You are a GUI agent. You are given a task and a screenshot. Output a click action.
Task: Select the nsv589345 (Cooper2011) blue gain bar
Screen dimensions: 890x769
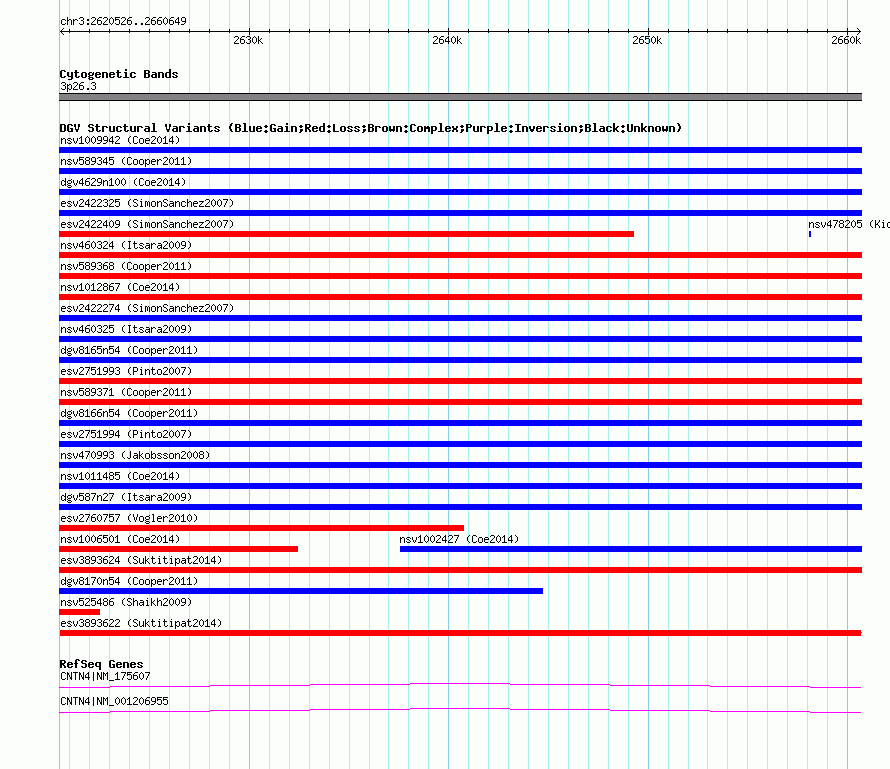point(460,171)
